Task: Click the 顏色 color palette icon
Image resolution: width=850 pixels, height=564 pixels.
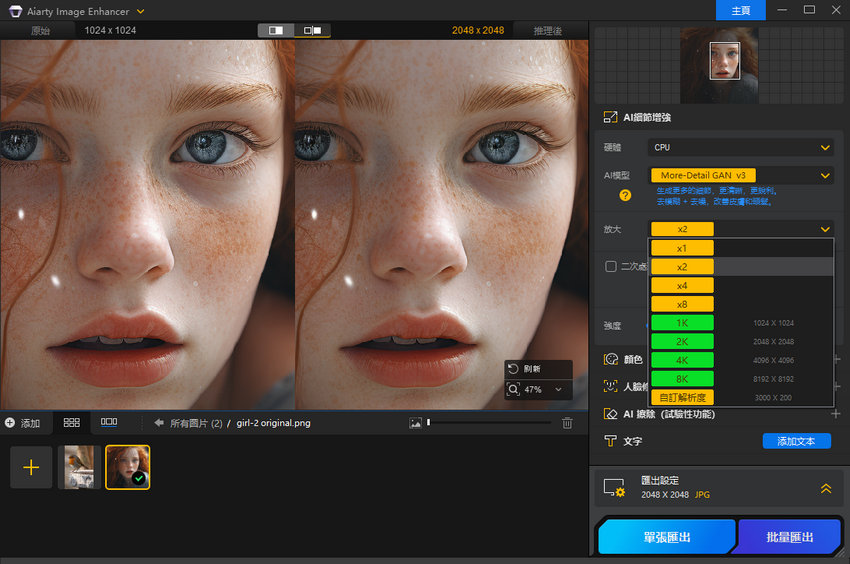Action: tap(611, 359)
